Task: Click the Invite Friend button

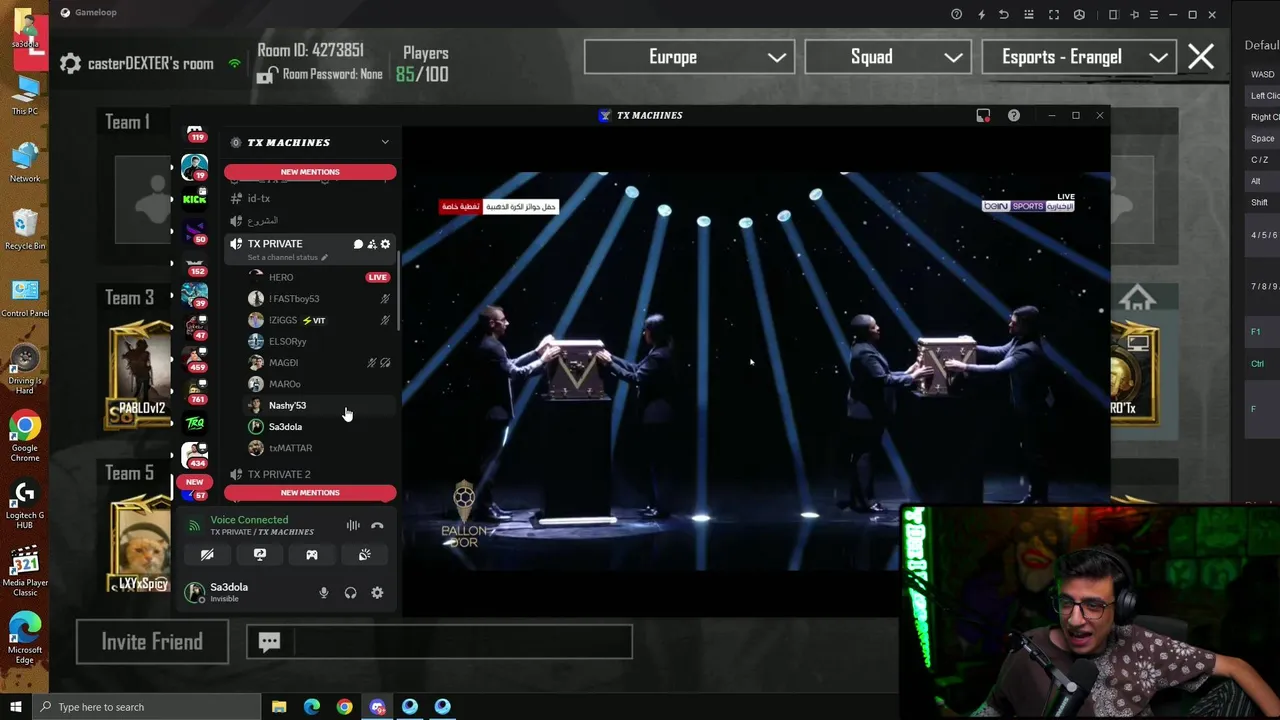Action: click(152, 642)
